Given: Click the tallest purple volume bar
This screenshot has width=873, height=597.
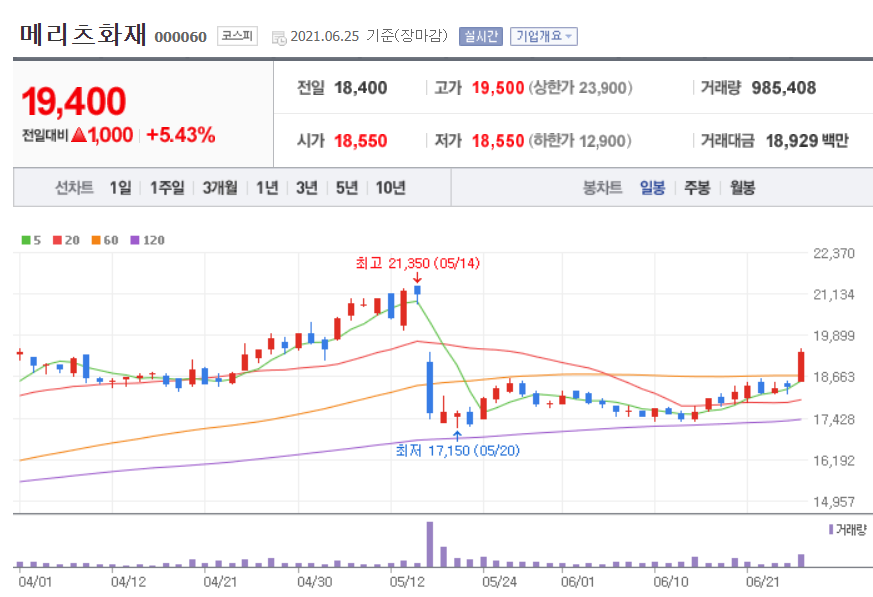Looking at the screenshot, I should 430,544.
